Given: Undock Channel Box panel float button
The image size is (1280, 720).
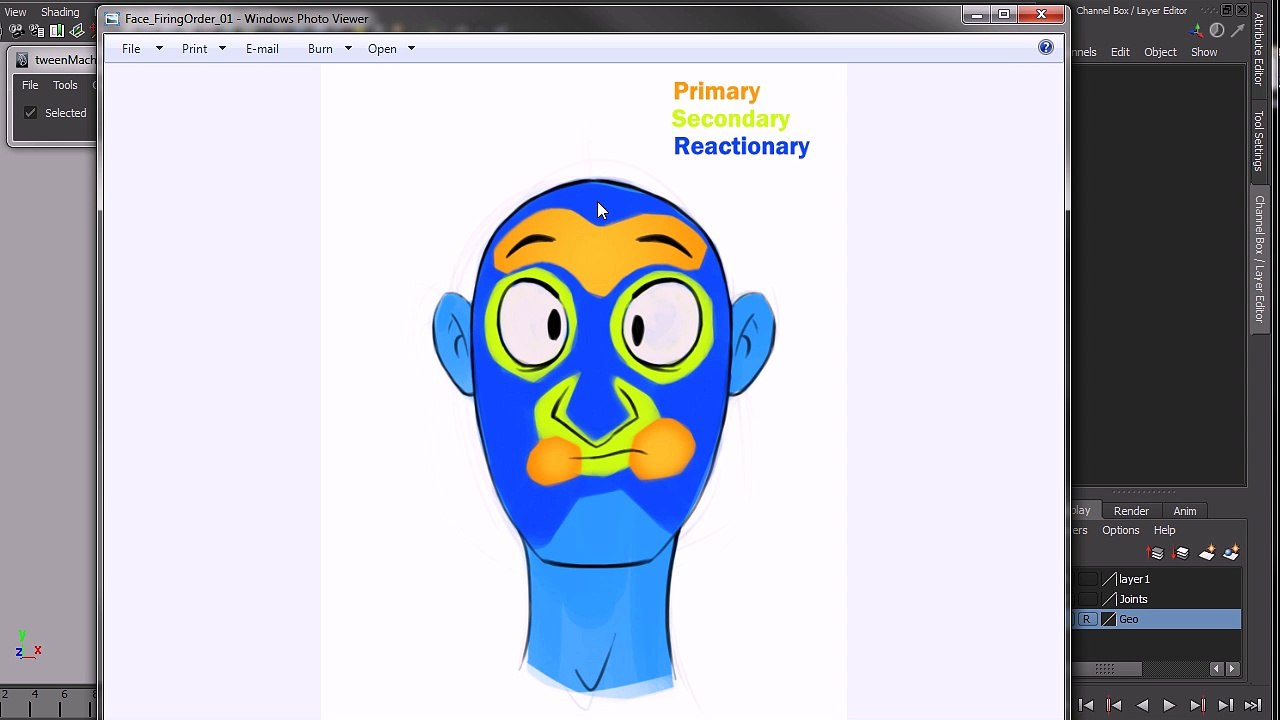Looking at the screenshot, I should (x=1227, y=10).
